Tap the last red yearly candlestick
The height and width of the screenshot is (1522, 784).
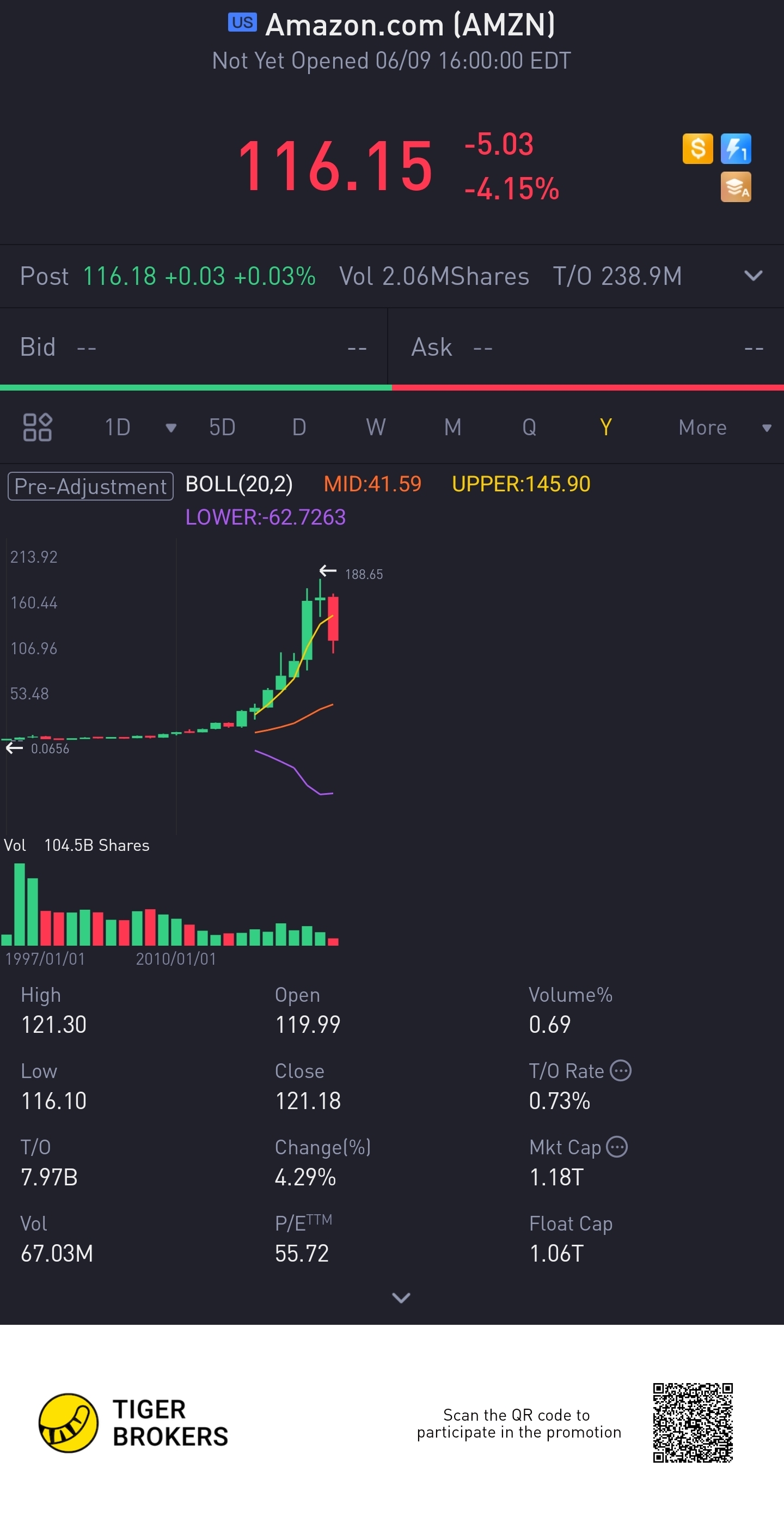click(334, 624)
